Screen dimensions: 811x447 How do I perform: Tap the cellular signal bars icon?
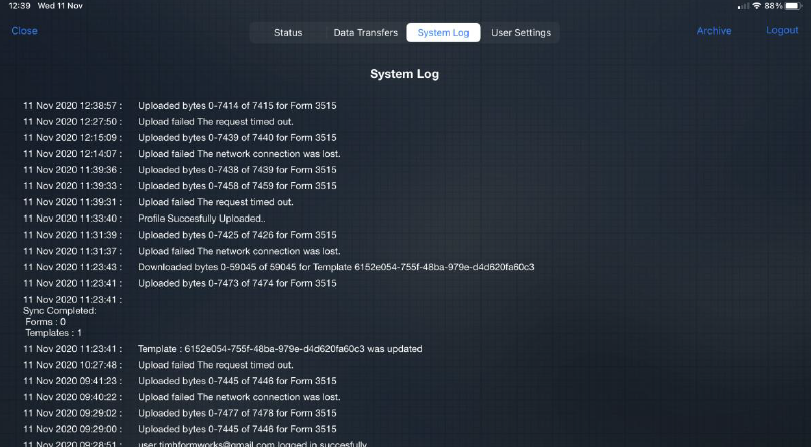[741, 6]
